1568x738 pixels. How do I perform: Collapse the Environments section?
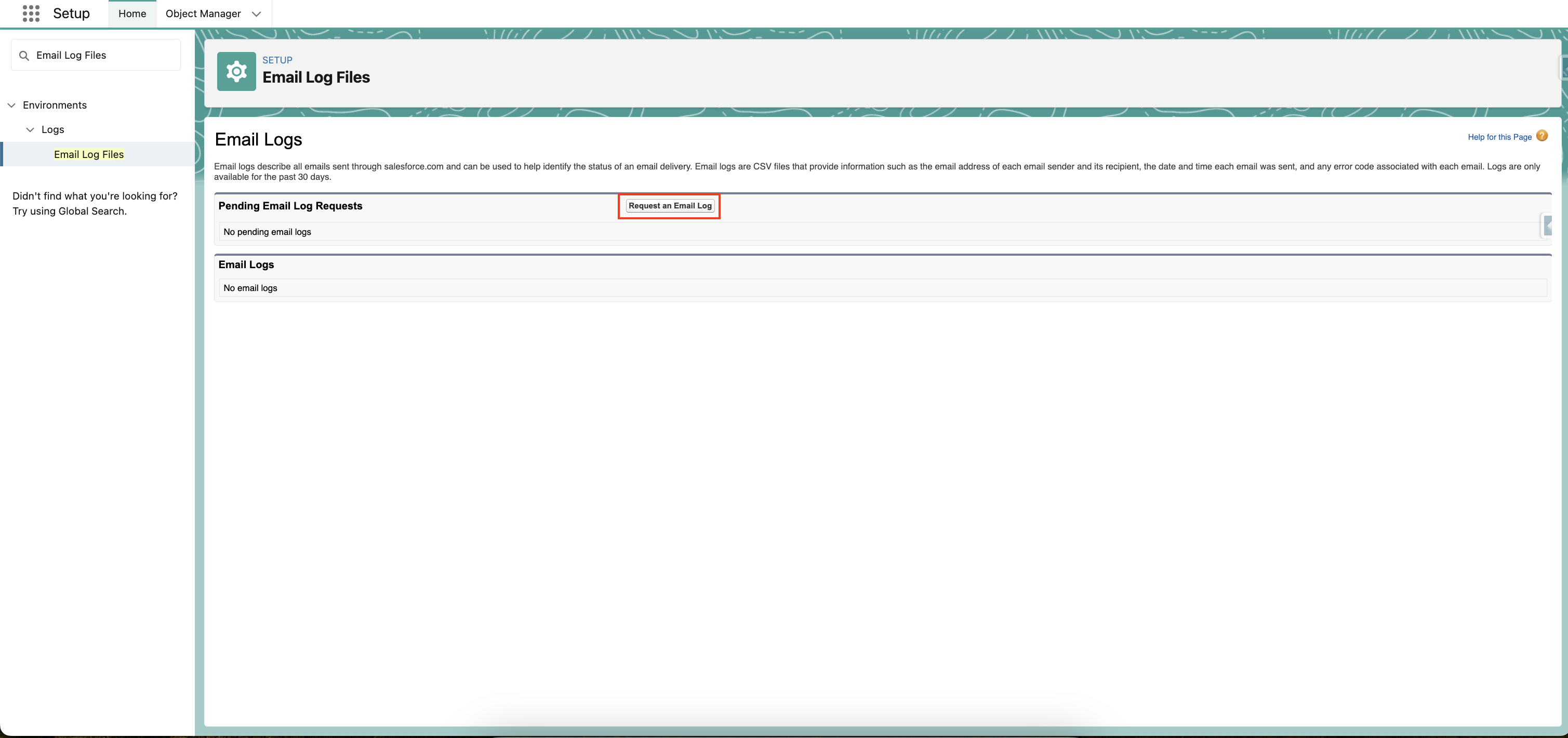pos(11,105)
